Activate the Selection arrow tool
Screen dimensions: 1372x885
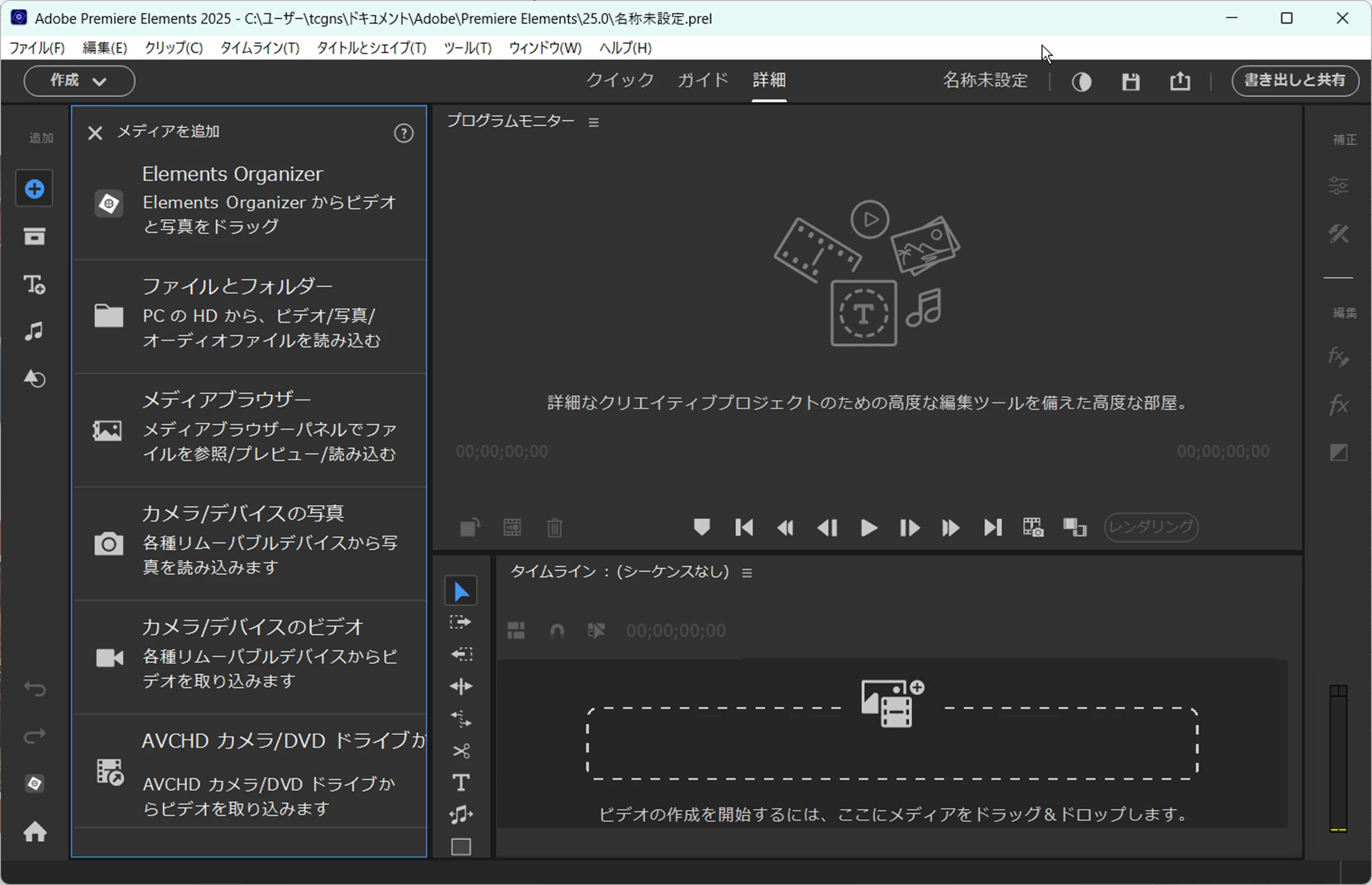click(461, 591)
